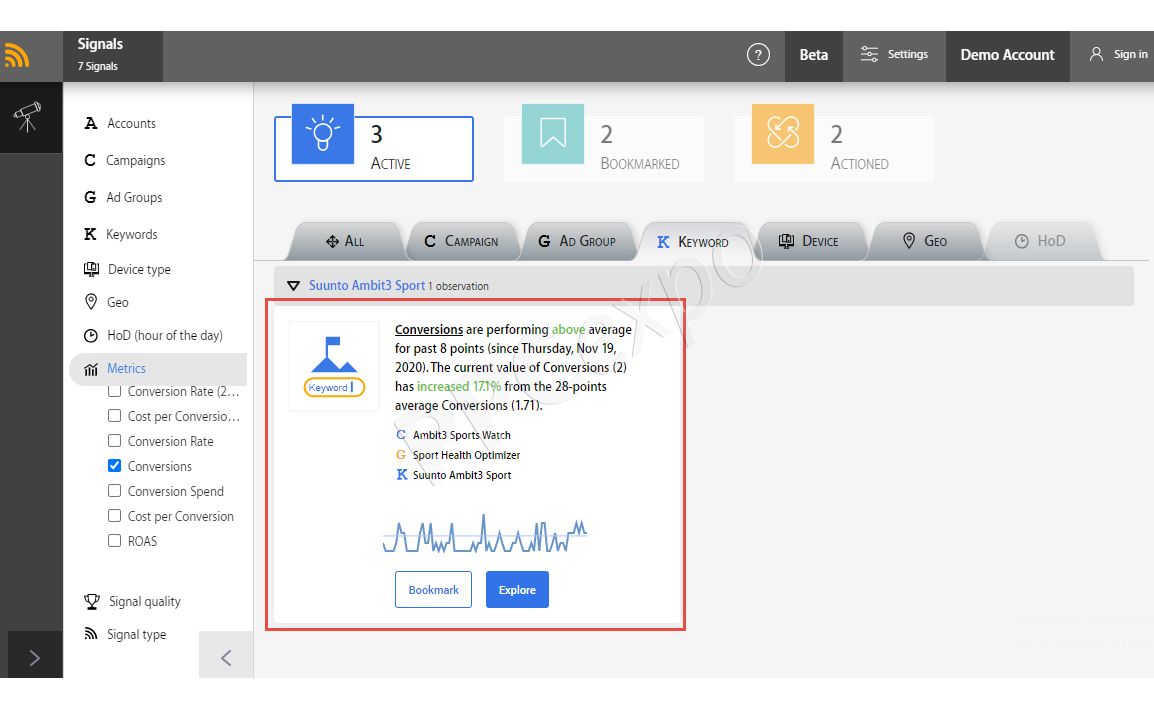Check the ROAS checkbox
The width and height of the screenshot is (1154, 709).
point(115,540)
